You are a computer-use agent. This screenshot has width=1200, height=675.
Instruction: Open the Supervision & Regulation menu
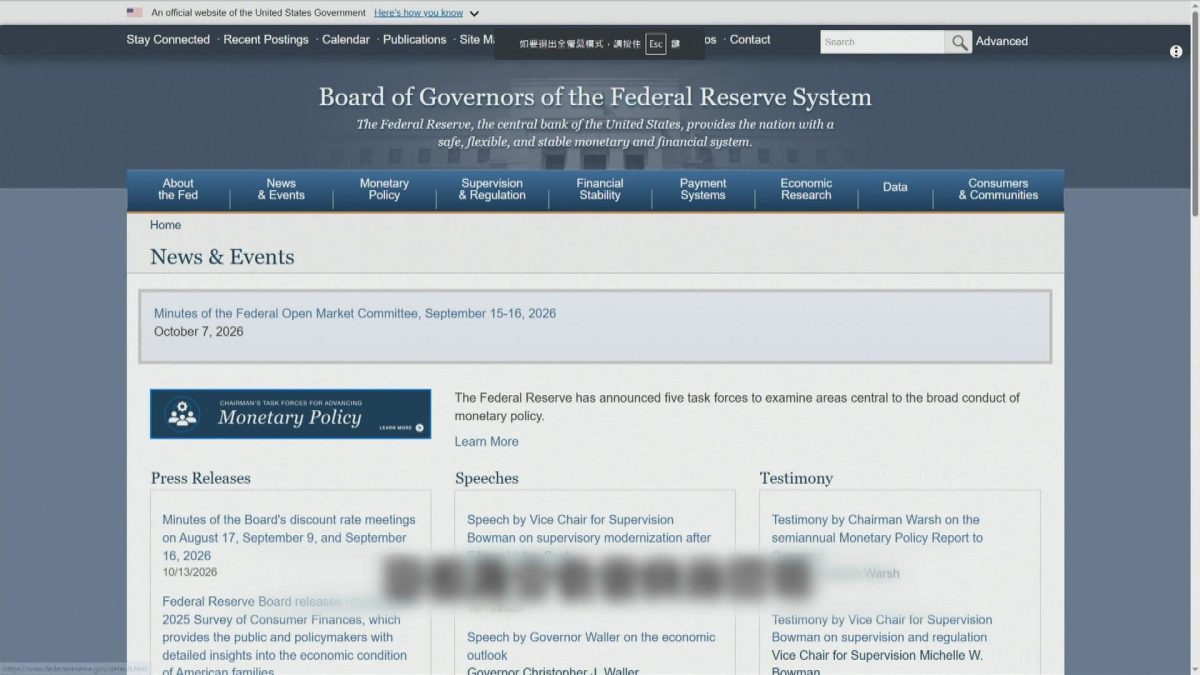(492, 189)
